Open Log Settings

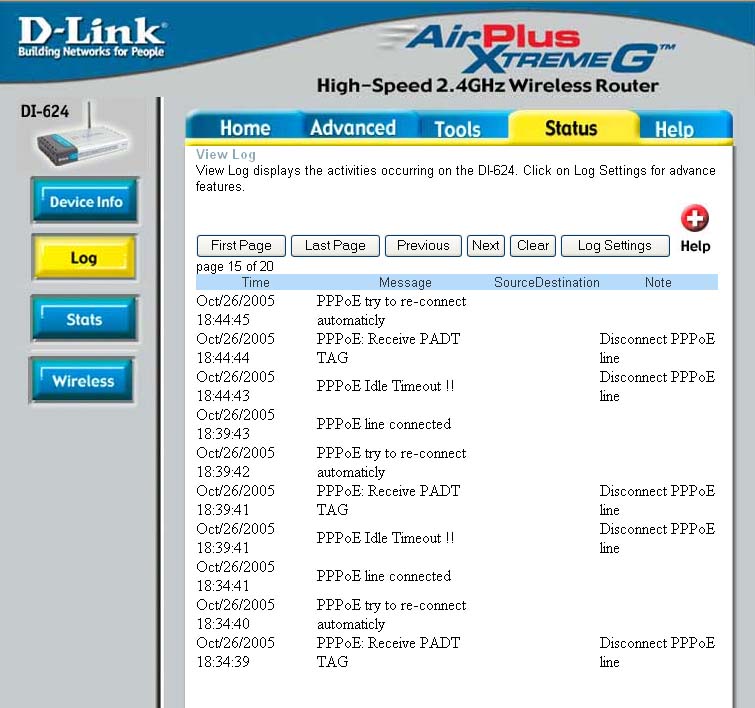615,246
